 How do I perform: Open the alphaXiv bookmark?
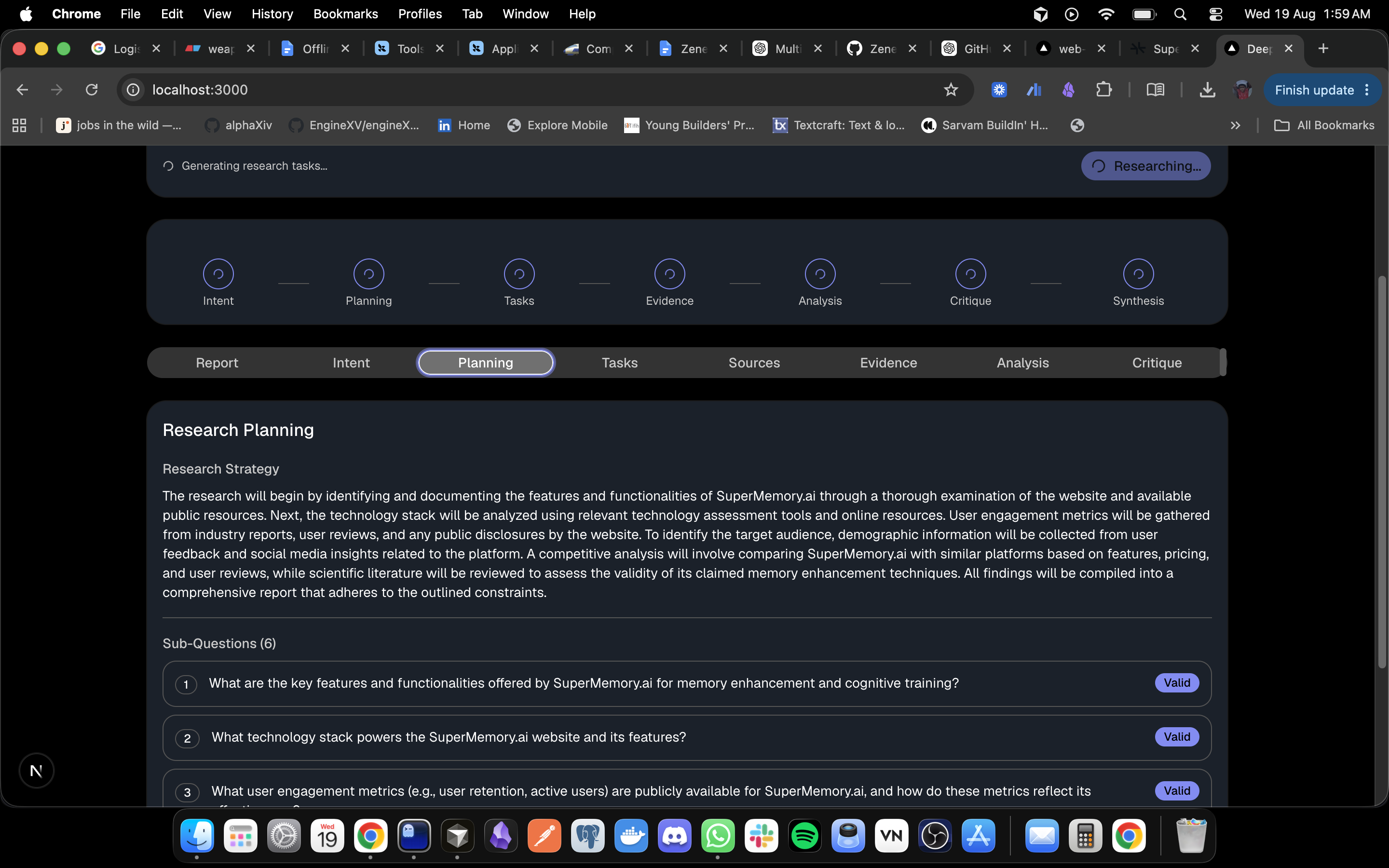[238, 125]
